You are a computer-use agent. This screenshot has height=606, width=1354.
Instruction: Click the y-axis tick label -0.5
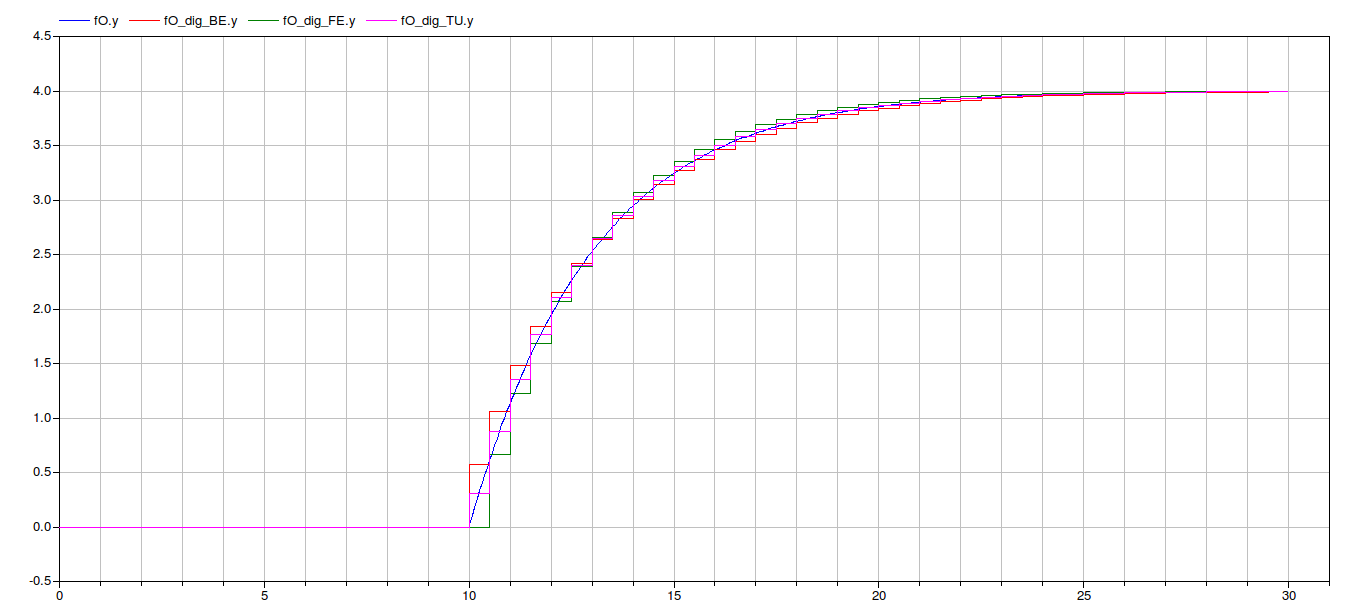(41, 581)
